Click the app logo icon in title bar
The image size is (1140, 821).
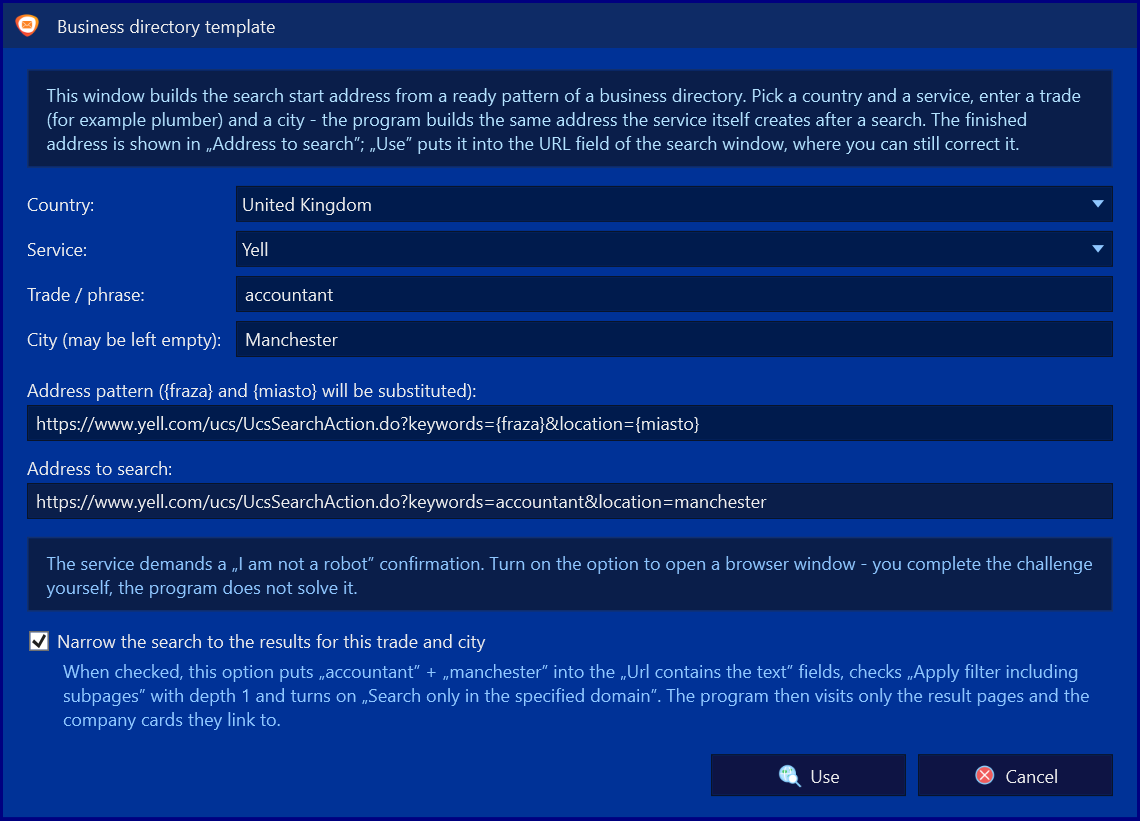[x=27, y=26]
